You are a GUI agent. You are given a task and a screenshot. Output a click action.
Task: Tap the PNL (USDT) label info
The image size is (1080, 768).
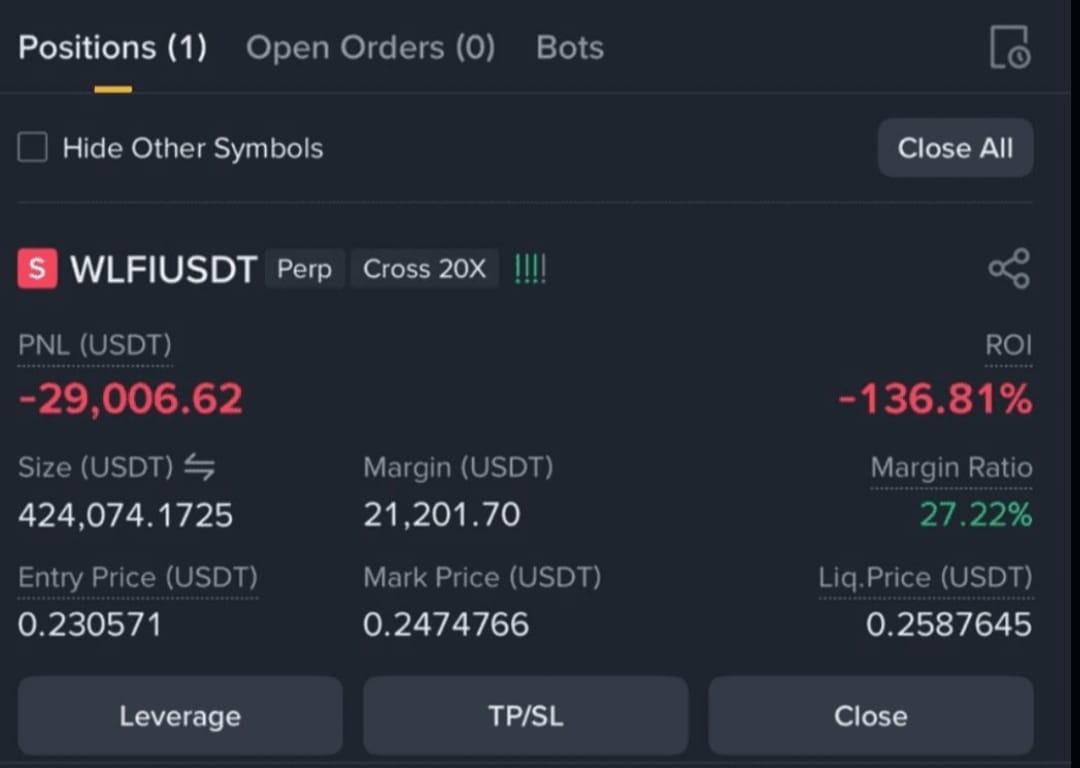point(95,345)
